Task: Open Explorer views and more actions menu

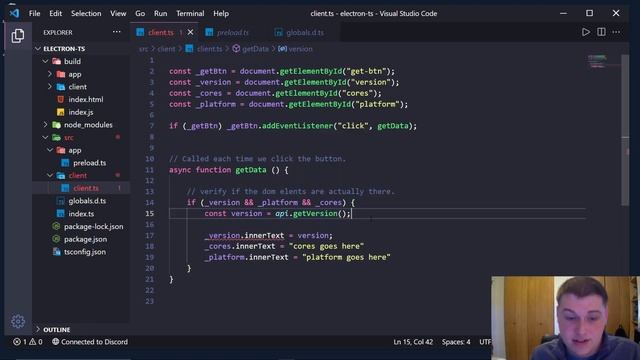Action: [117, 32]
